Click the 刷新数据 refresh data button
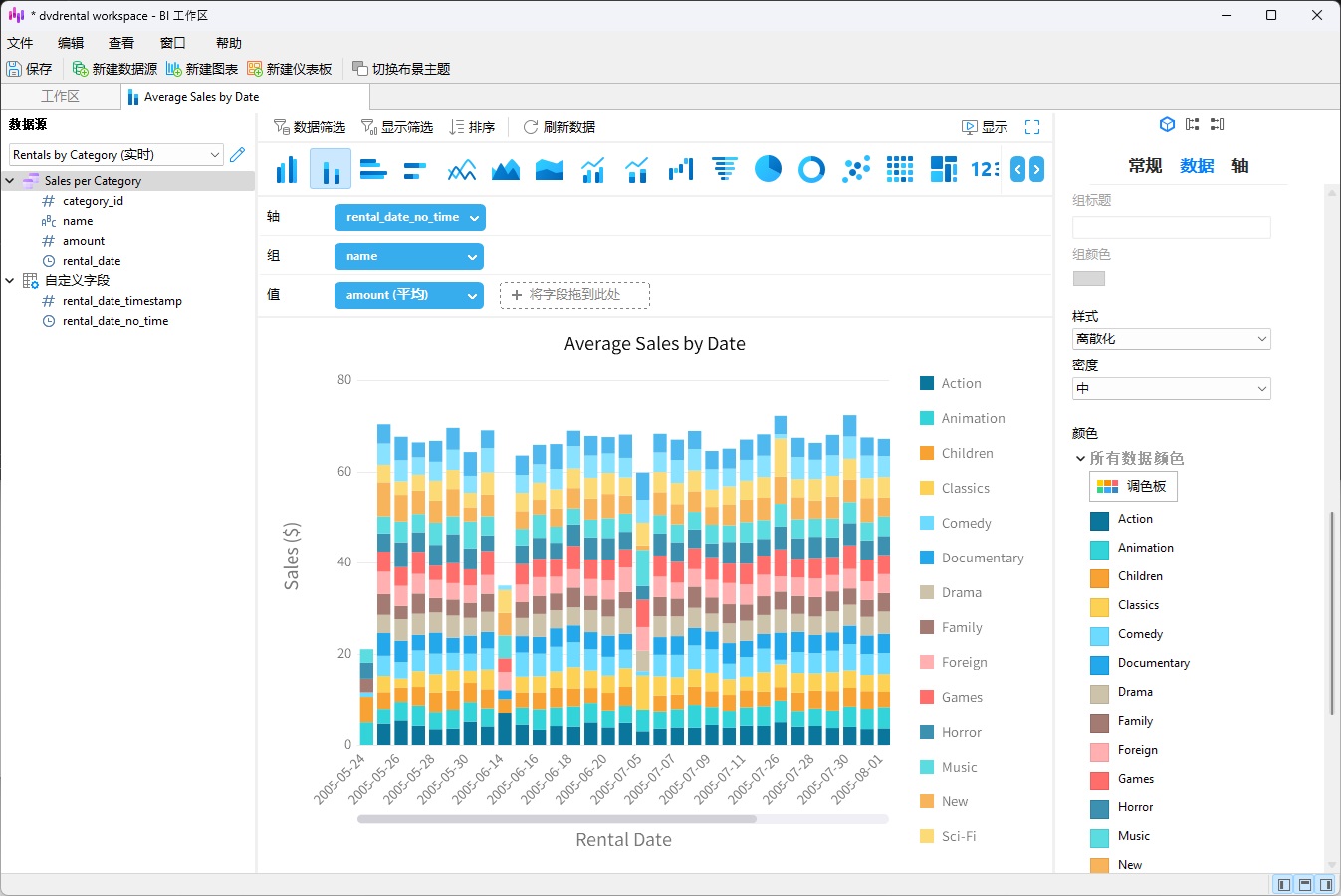1341x896 pixels. click(x=559, y=126)
